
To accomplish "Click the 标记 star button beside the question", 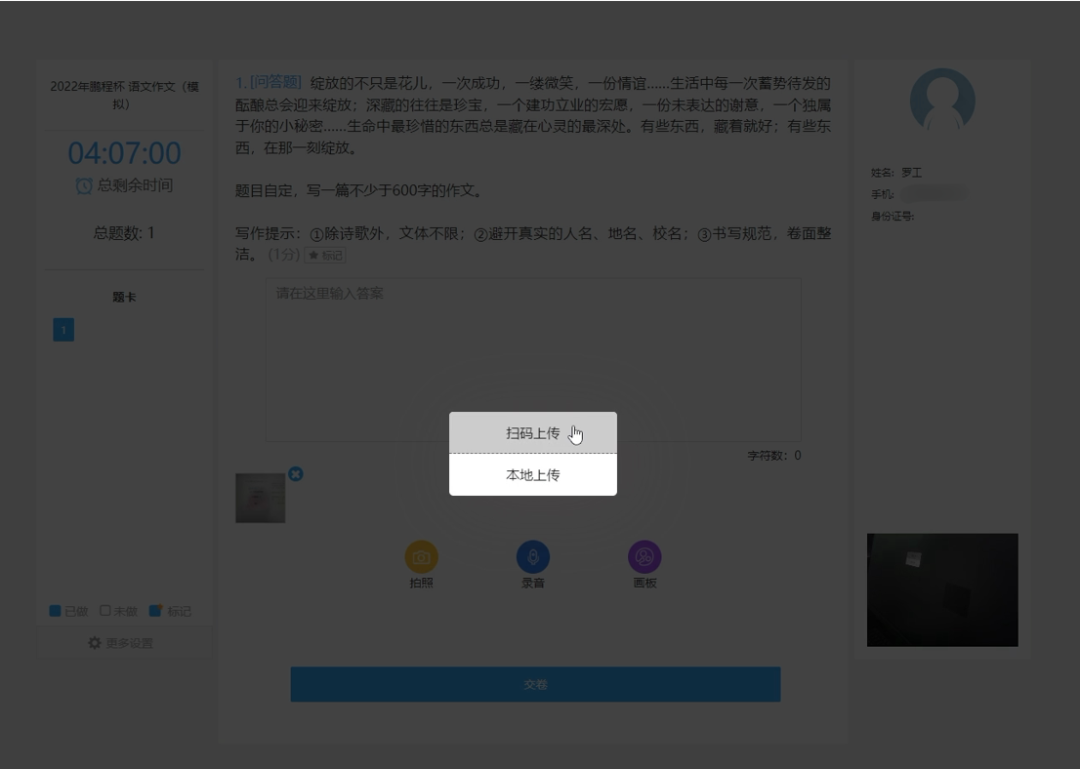I will coord(325,255).
